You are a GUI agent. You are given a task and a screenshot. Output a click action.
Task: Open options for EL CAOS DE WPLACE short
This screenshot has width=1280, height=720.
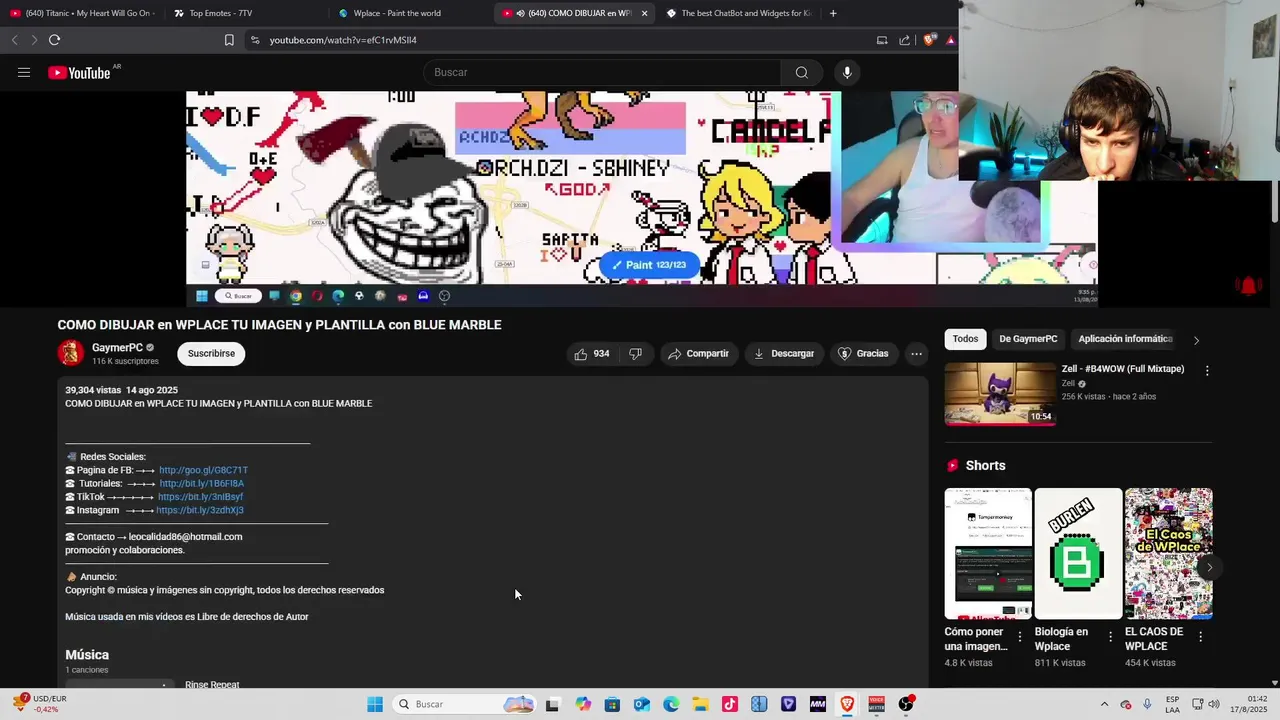1200,637
